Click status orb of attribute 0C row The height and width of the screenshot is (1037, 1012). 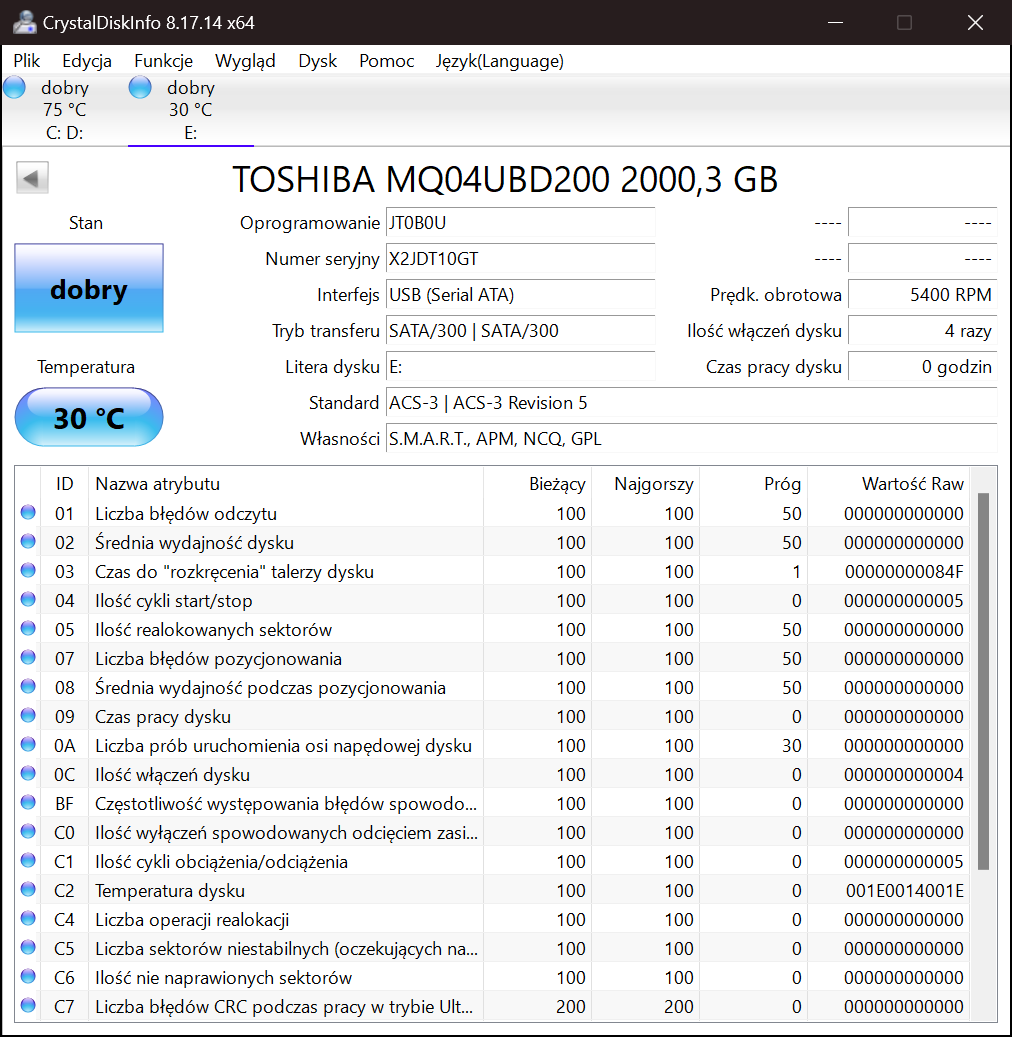(x=28, y=773)
